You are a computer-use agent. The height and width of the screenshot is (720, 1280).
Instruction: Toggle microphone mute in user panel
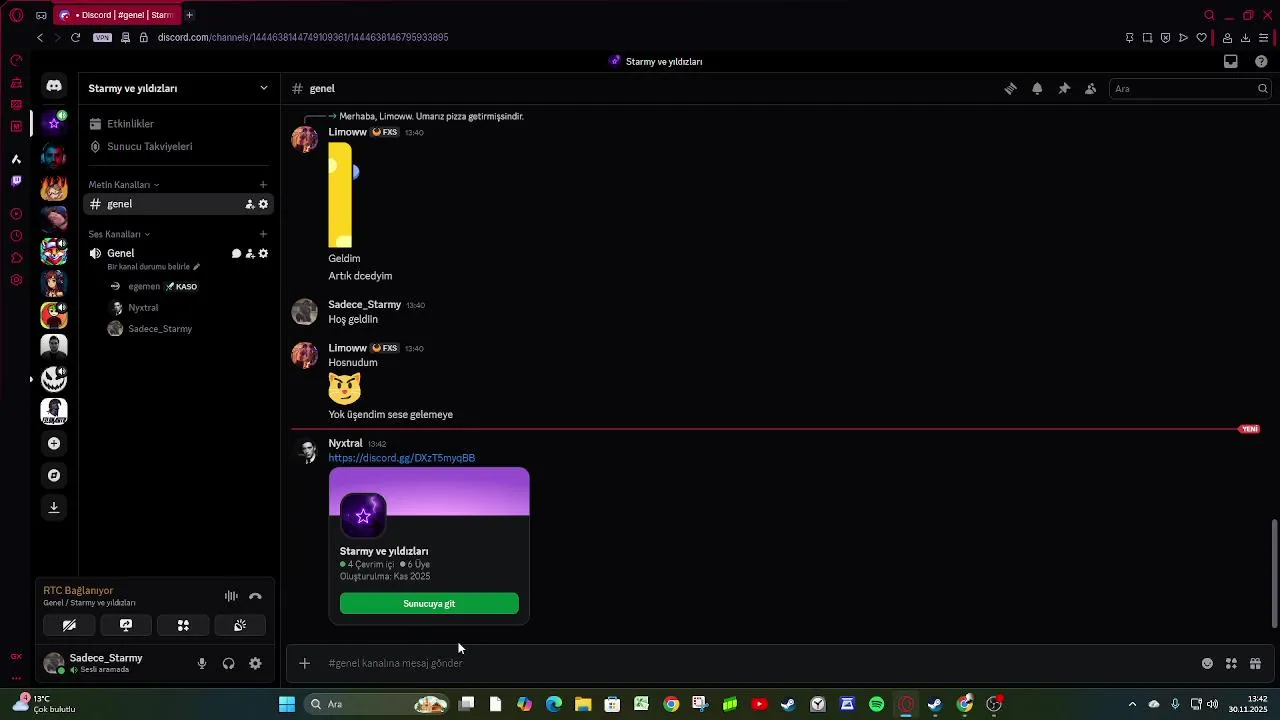point(202,663)
